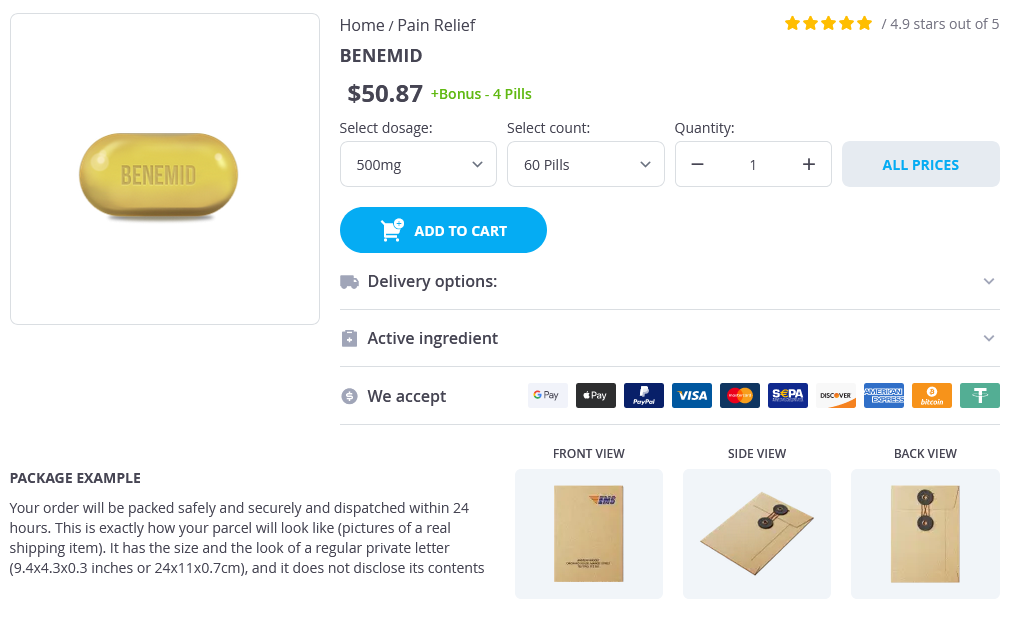Screen dimensions: 1015x618
Task: Expand the Active ingredient section
Action: tap(669, 339)
